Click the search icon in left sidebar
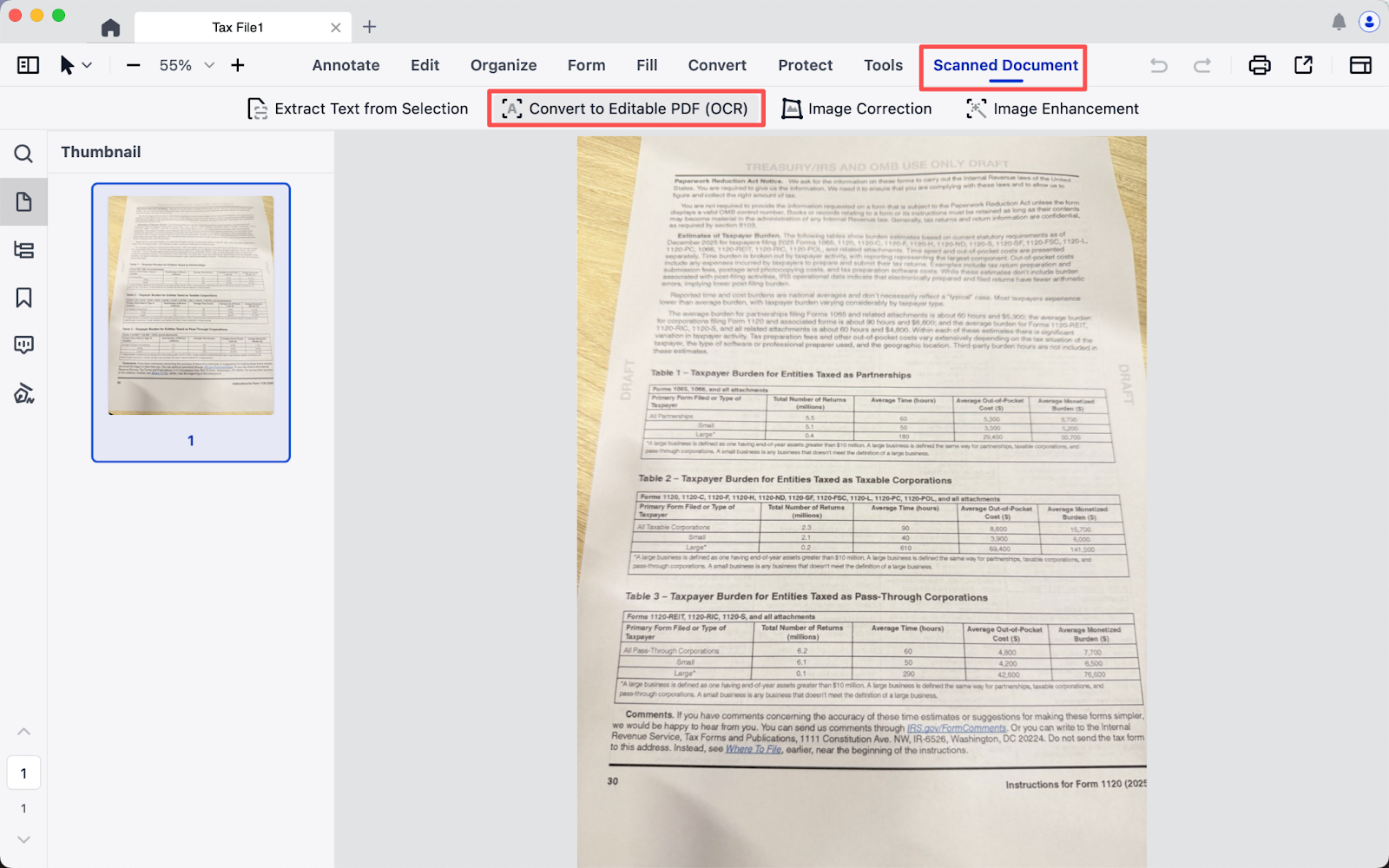Viewport: 1389px width, 868px height. click(x=23, y=155)
